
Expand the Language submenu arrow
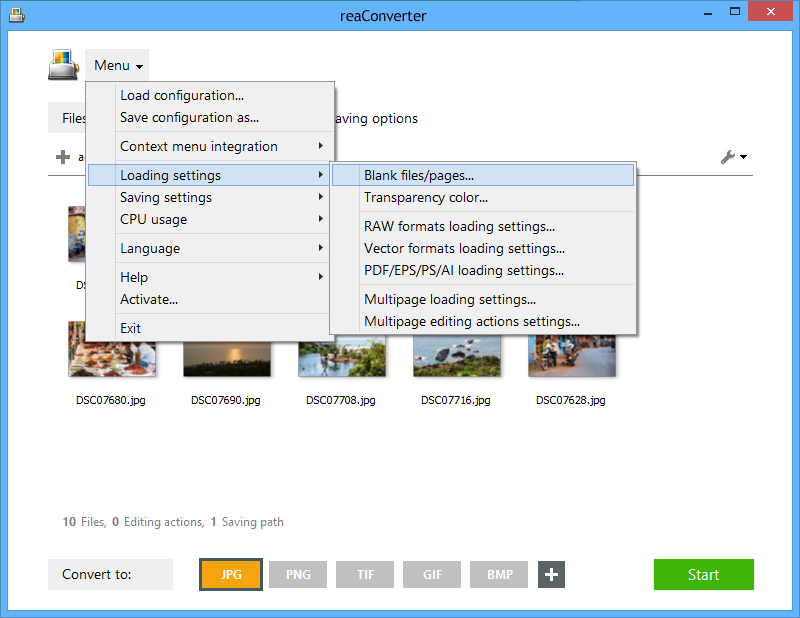(x=320, y=248)
